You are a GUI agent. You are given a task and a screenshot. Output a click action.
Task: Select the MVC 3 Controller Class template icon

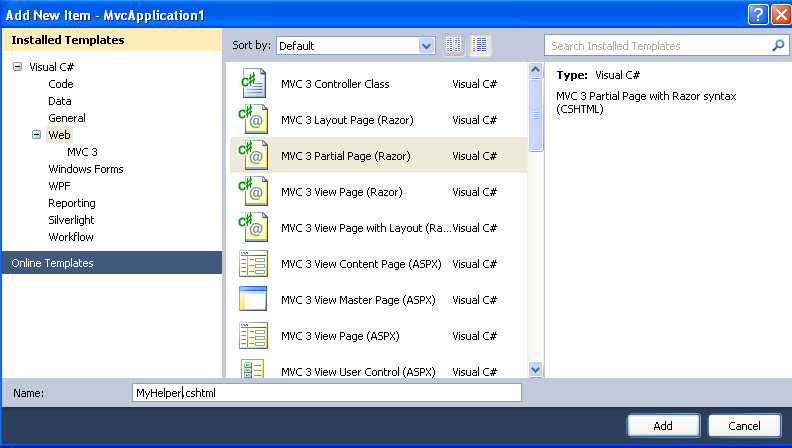(252, 84)
